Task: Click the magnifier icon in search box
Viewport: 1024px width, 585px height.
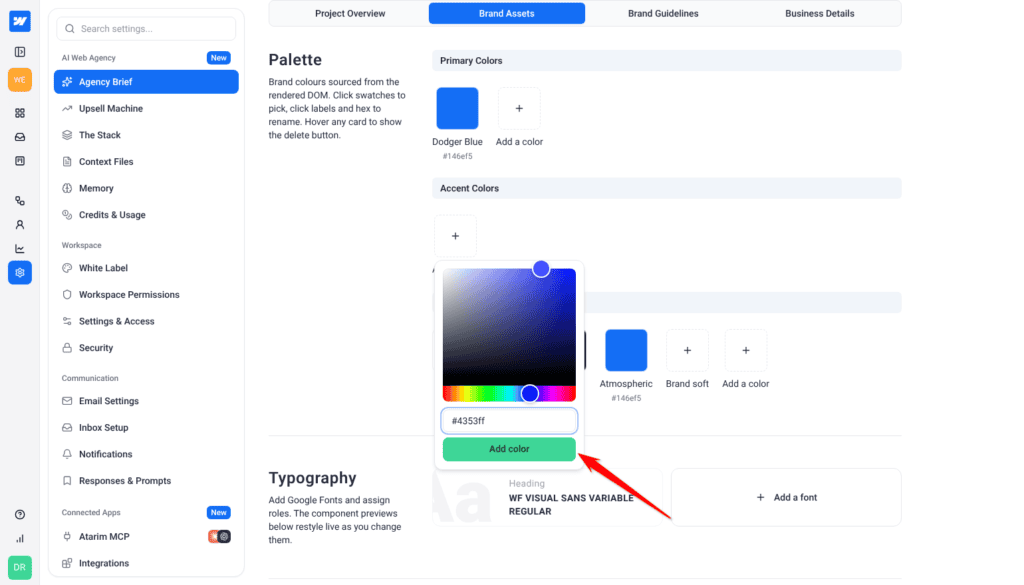Action: [70, 29]
